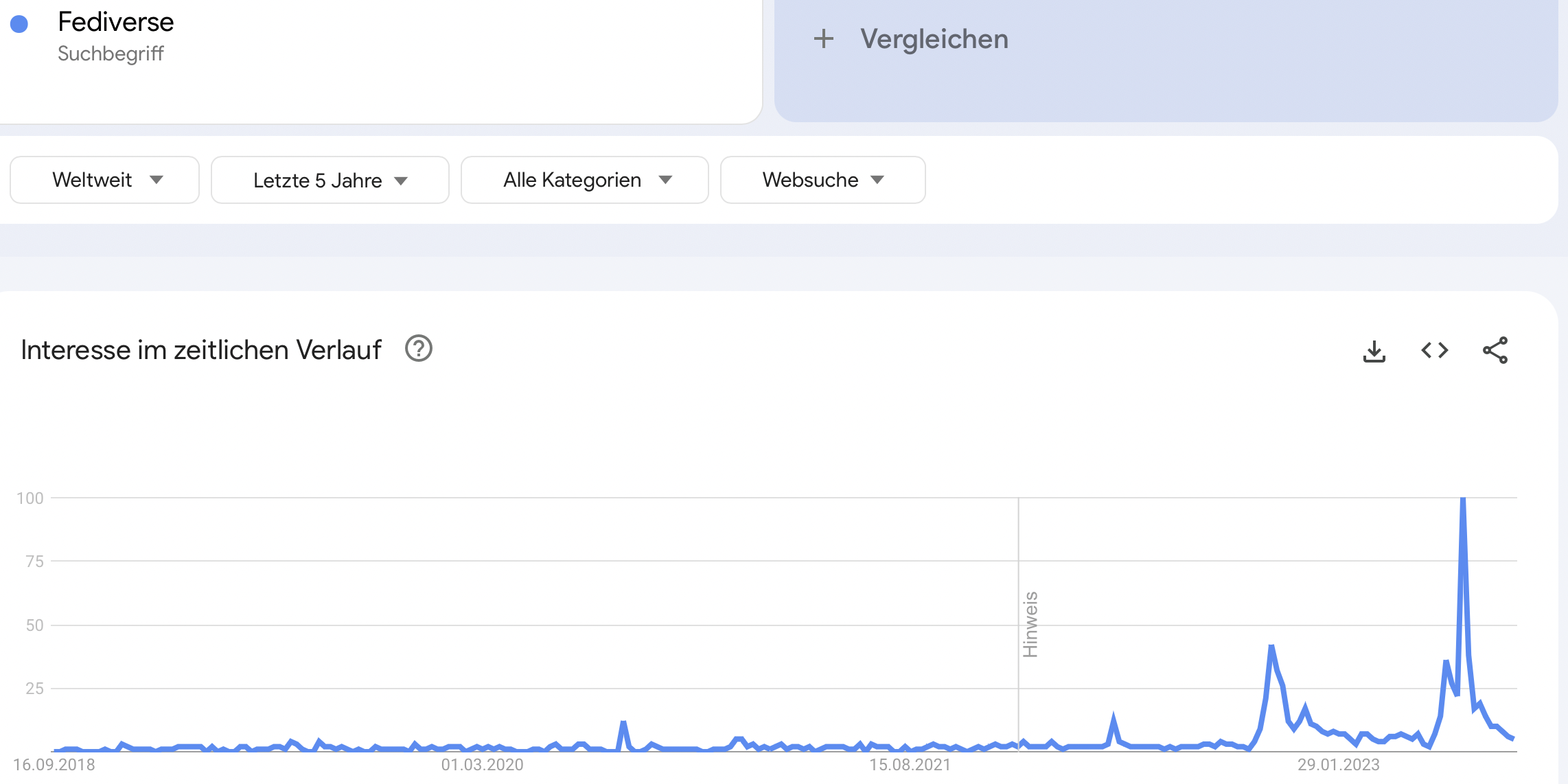1568x784 pixels.
Task: Click the highest peak of the chart line
Action: pyautogui.click(x=1463, y=500)
